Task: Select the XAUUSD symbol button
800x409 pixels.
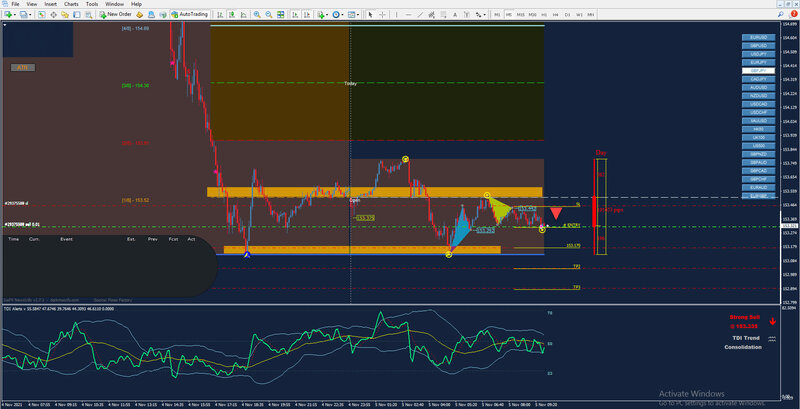Action: 759,120
